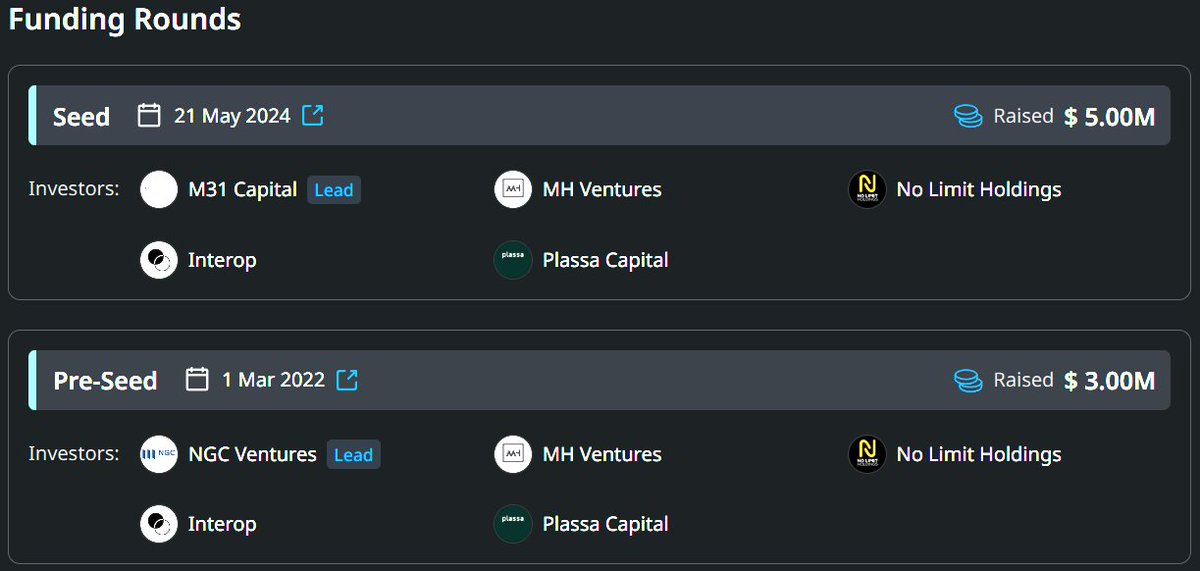
Task: Click the coins icon beside Raised $ 5.00M
Action: pos(968,116)
